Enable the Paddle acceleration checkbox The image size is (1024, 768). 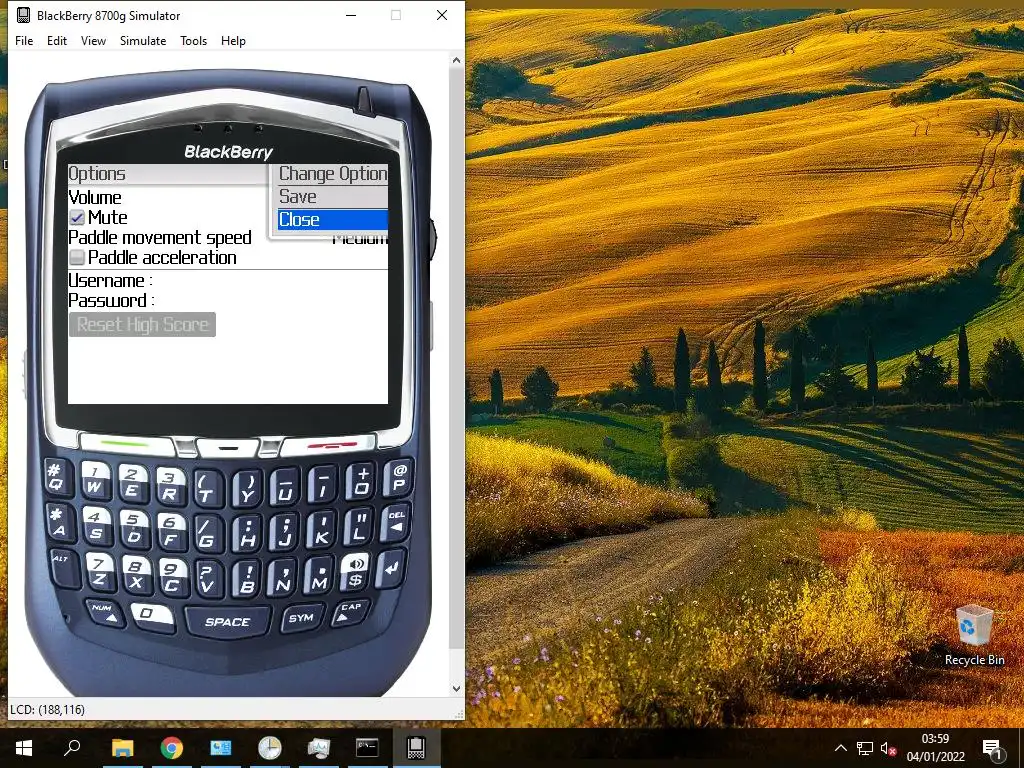pos(77,257)
